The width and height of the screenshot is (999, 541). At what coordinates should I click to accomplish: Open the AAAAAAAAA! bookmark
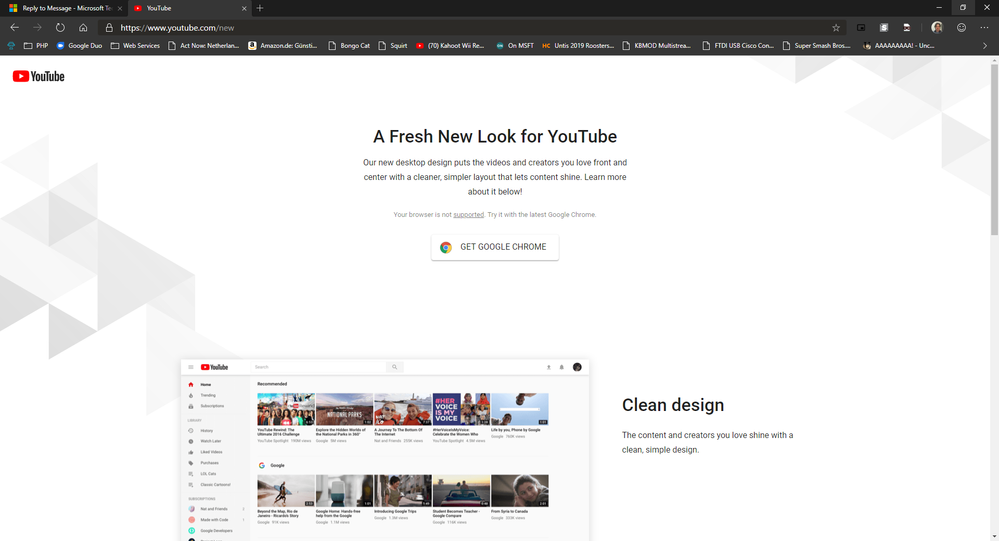pyautogui.click(x=898, y=45)
